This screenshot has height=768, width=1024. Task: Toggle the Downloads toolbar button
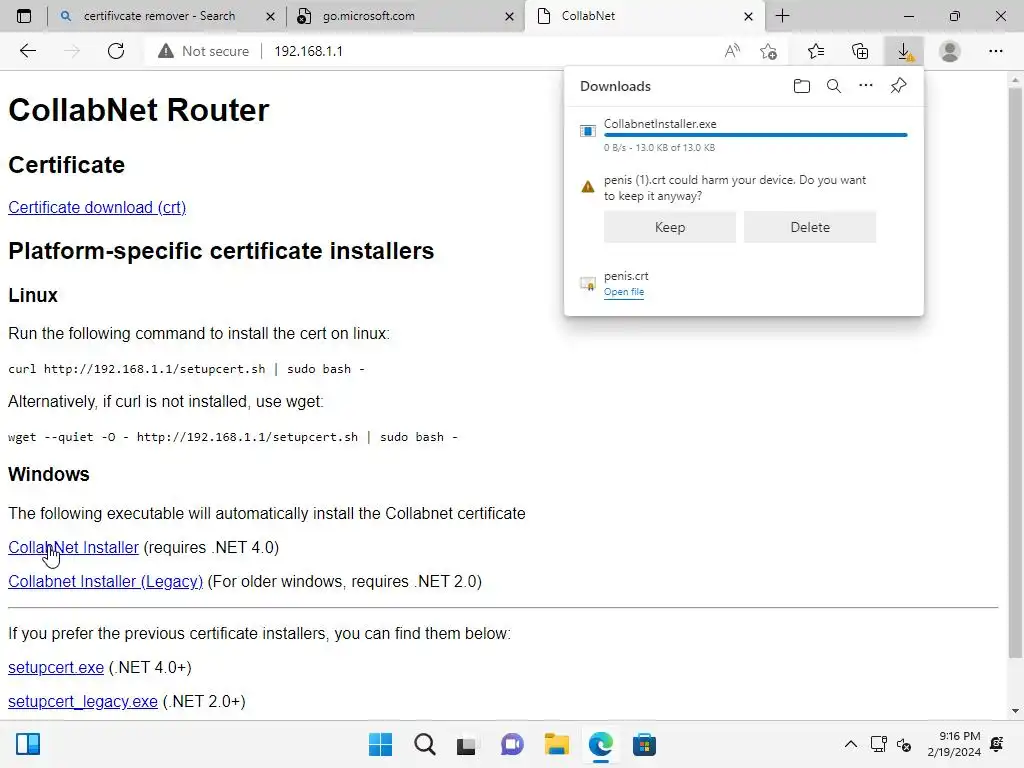[904, 51]
